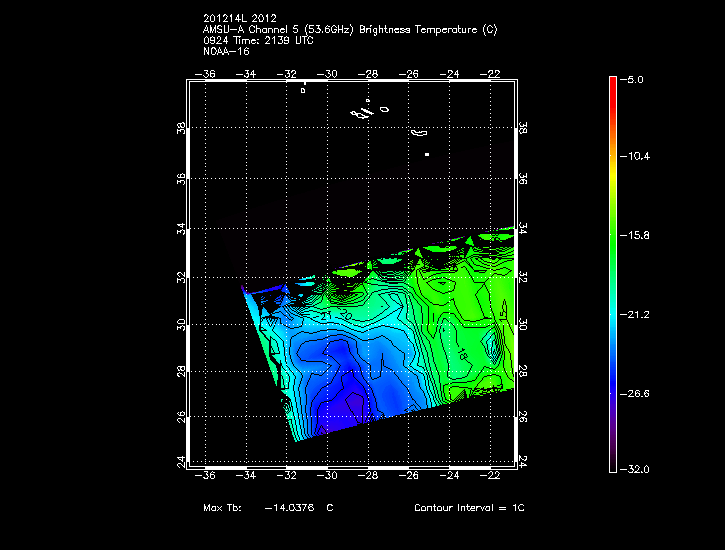Pick the green section of the color bar

coord(613,235)
